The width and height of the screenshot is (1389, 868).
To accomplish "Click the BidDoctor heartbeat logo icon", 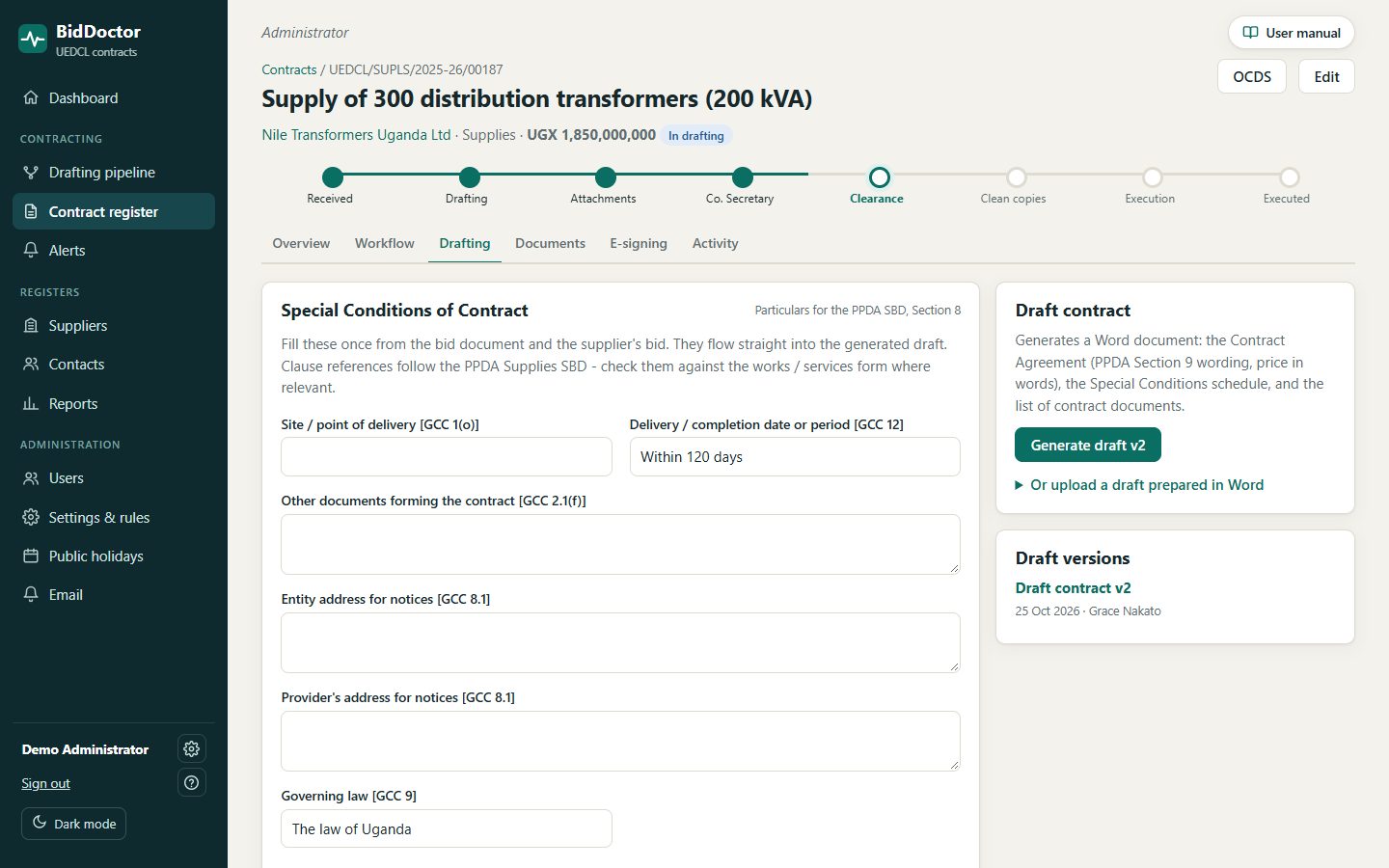I will click(33, 39).
